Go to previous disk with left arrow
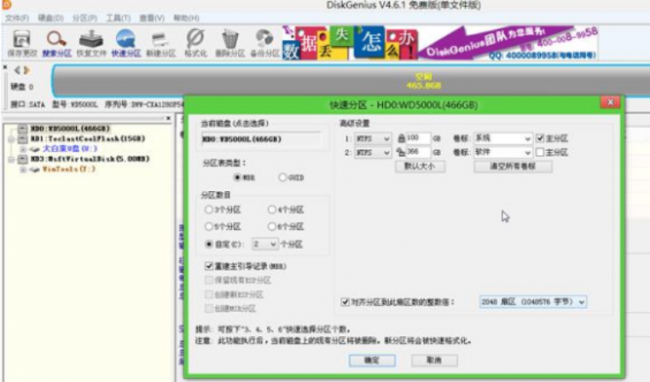 [17, 70]
